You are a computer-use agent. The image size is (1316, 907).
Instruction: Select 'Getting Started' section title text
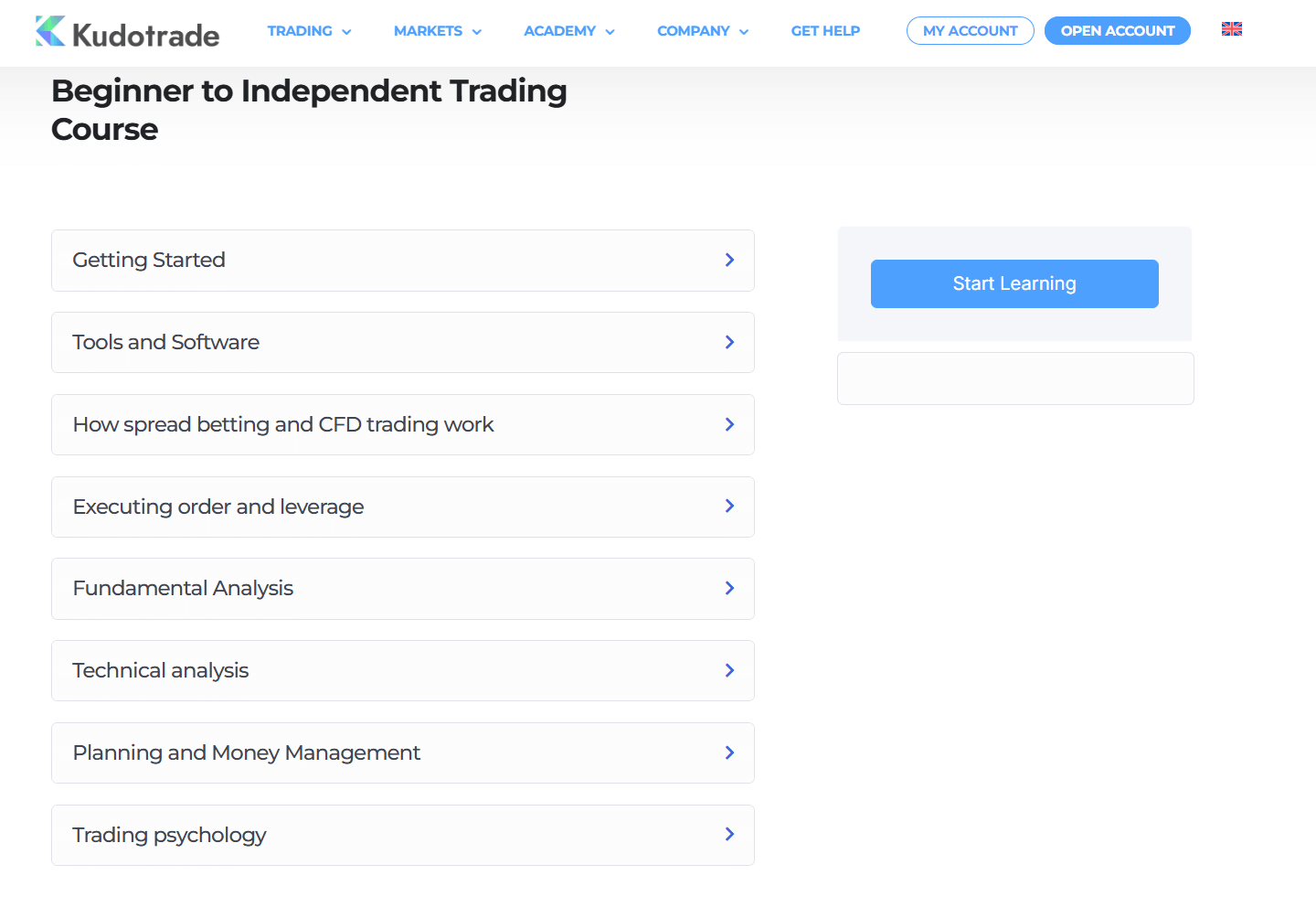click(x=149, y=260)
